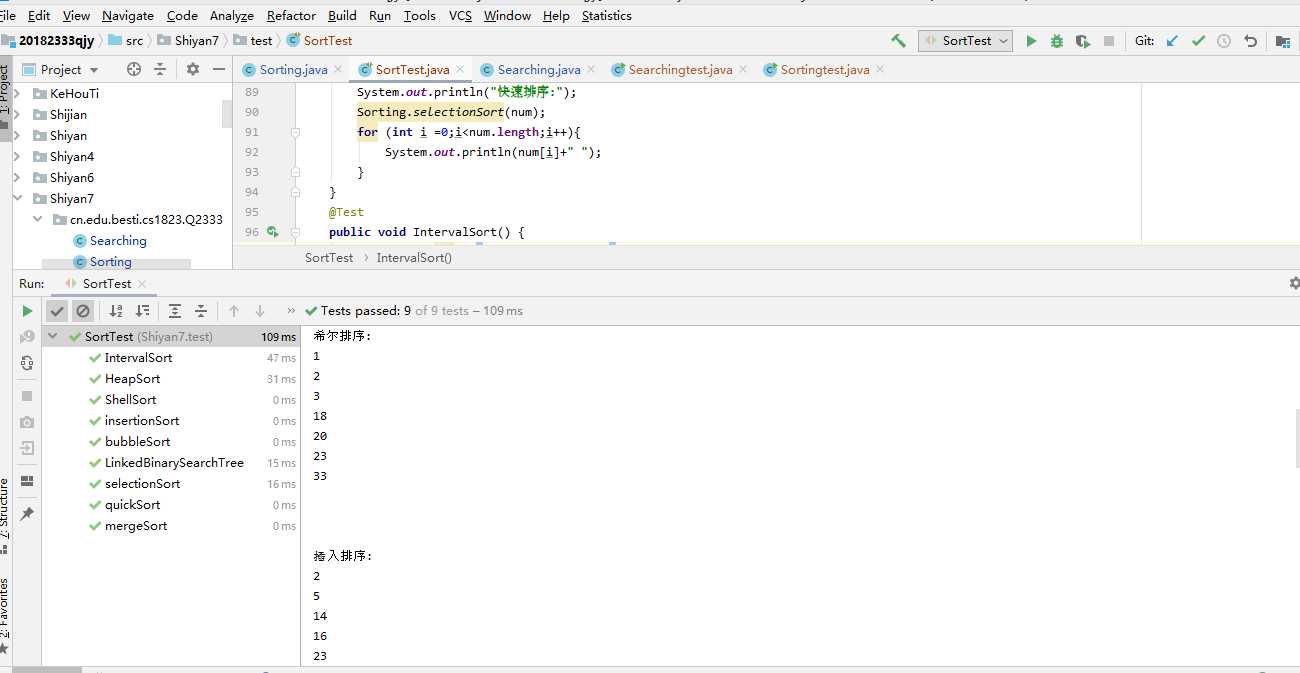
Task: Click the Run panel stop square icon
Action: coord(27,396)
